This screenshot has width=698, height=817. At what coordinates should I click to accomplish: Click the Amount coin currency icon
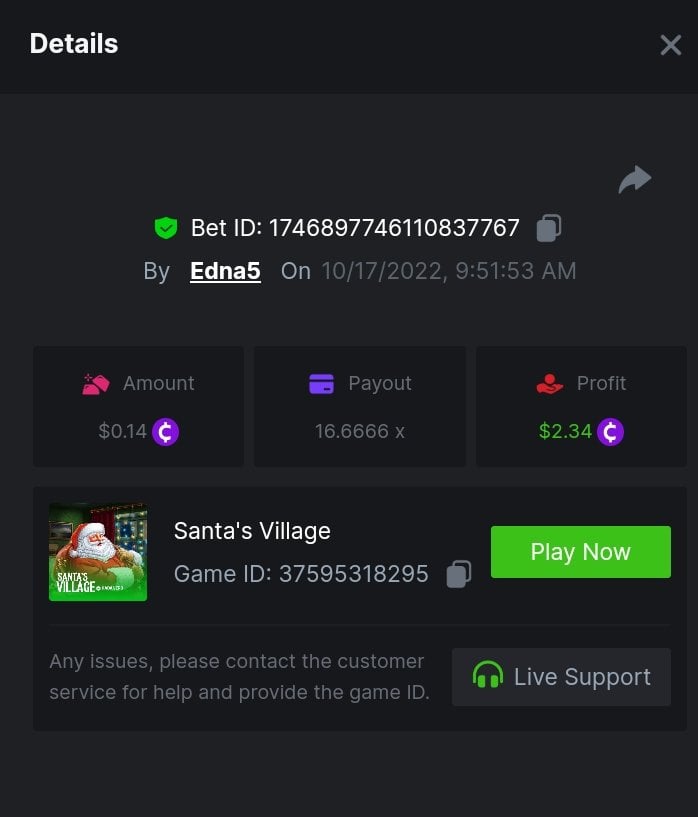point(166,432)
